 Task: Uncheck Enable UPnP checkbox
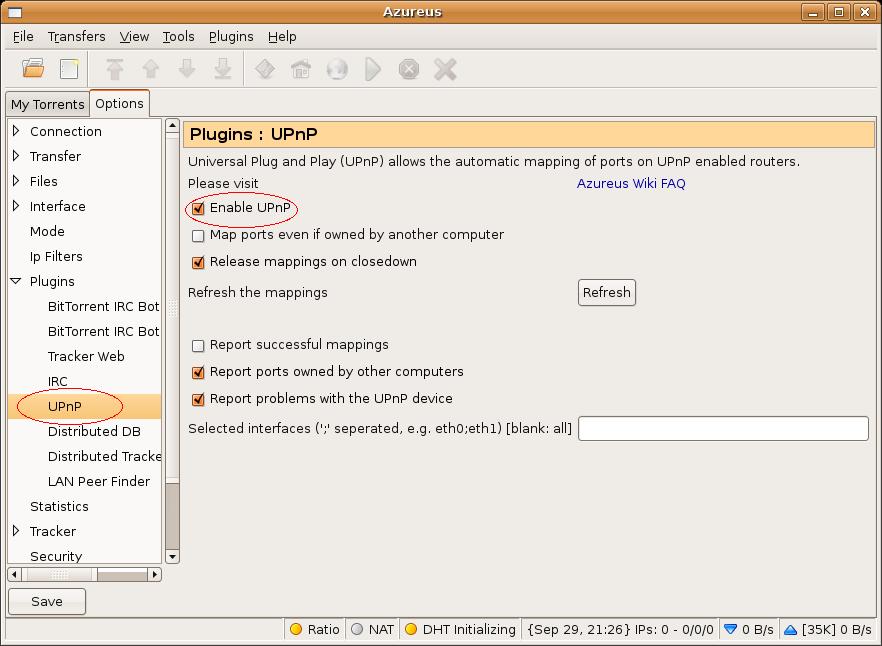coord(198,208)
